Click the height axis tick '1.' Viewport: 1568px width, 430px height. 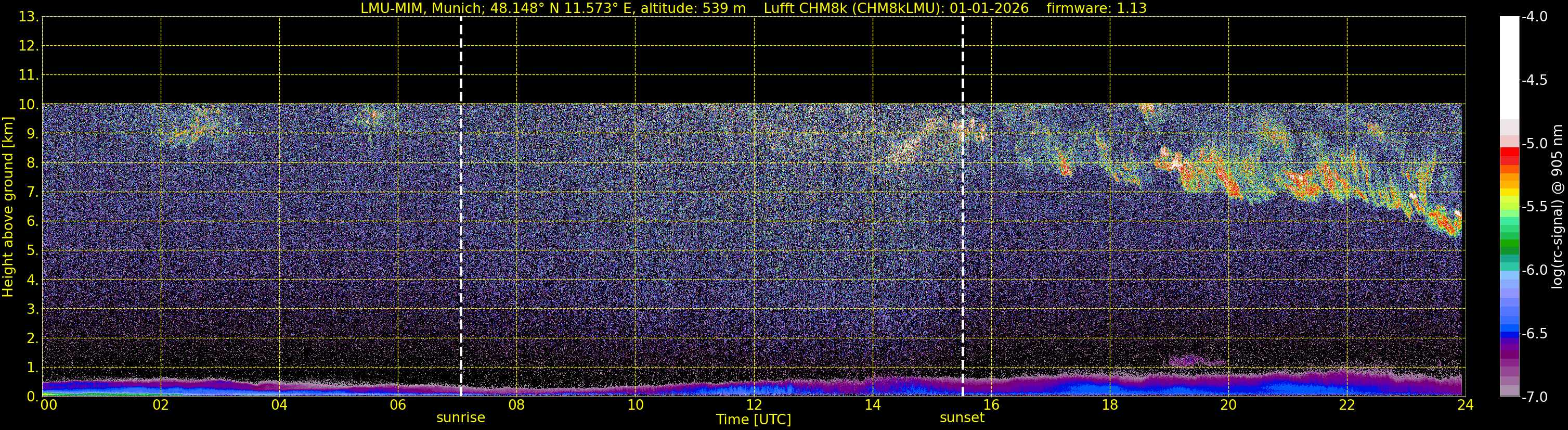pyautogui.click(x=32, y=368)
